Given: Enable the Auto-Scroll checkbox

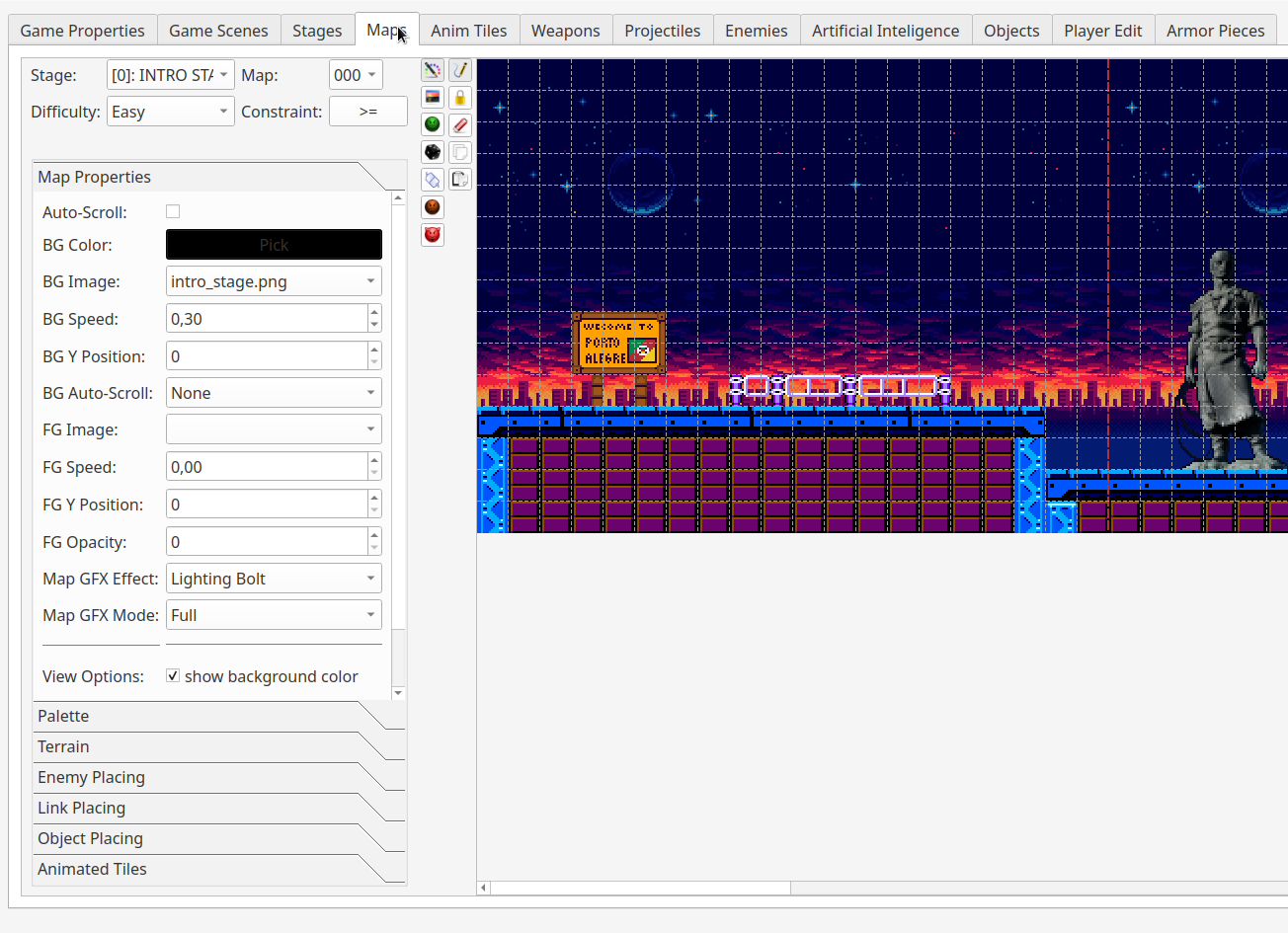Looking at the screenshot, I should click(x=173, y=211).
